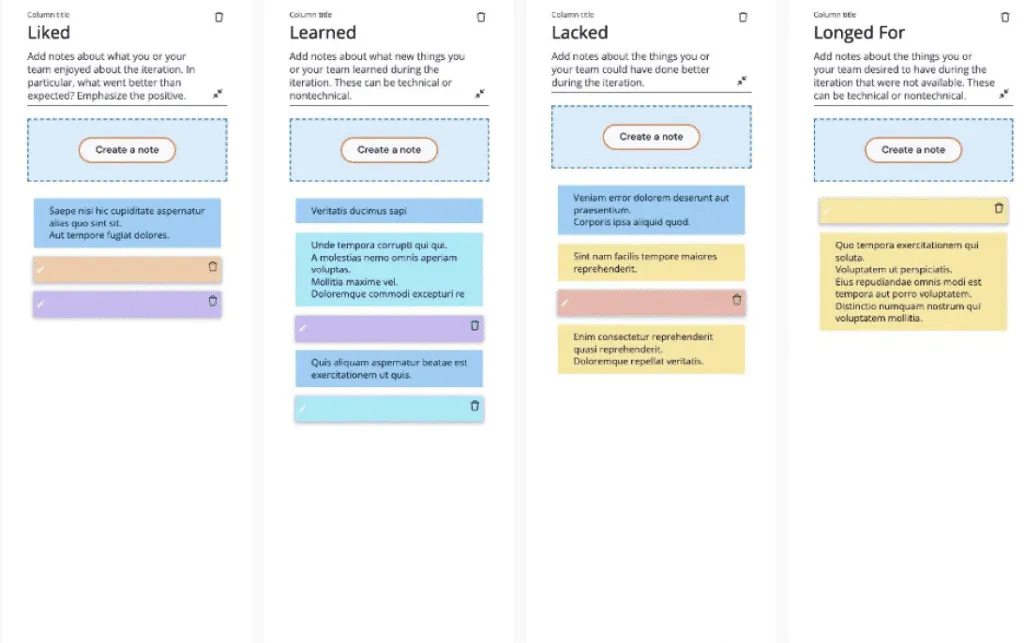The width and height of the screenshot is (1024, 643).
Task: Edit the empty cyan note in Learned via pencil
Action: coord(302,409)
